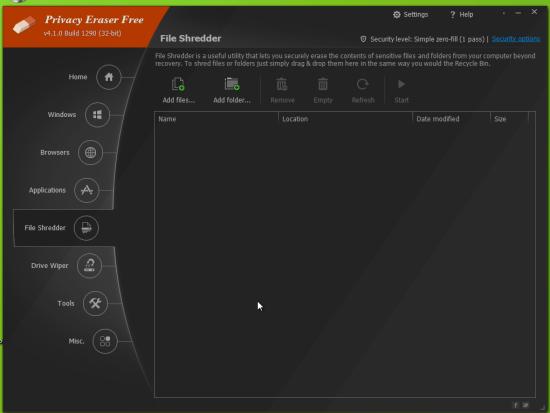Add files to the shred list
Image resolution: width=550 pixels, height=413 pixels.
coord(179,91)
